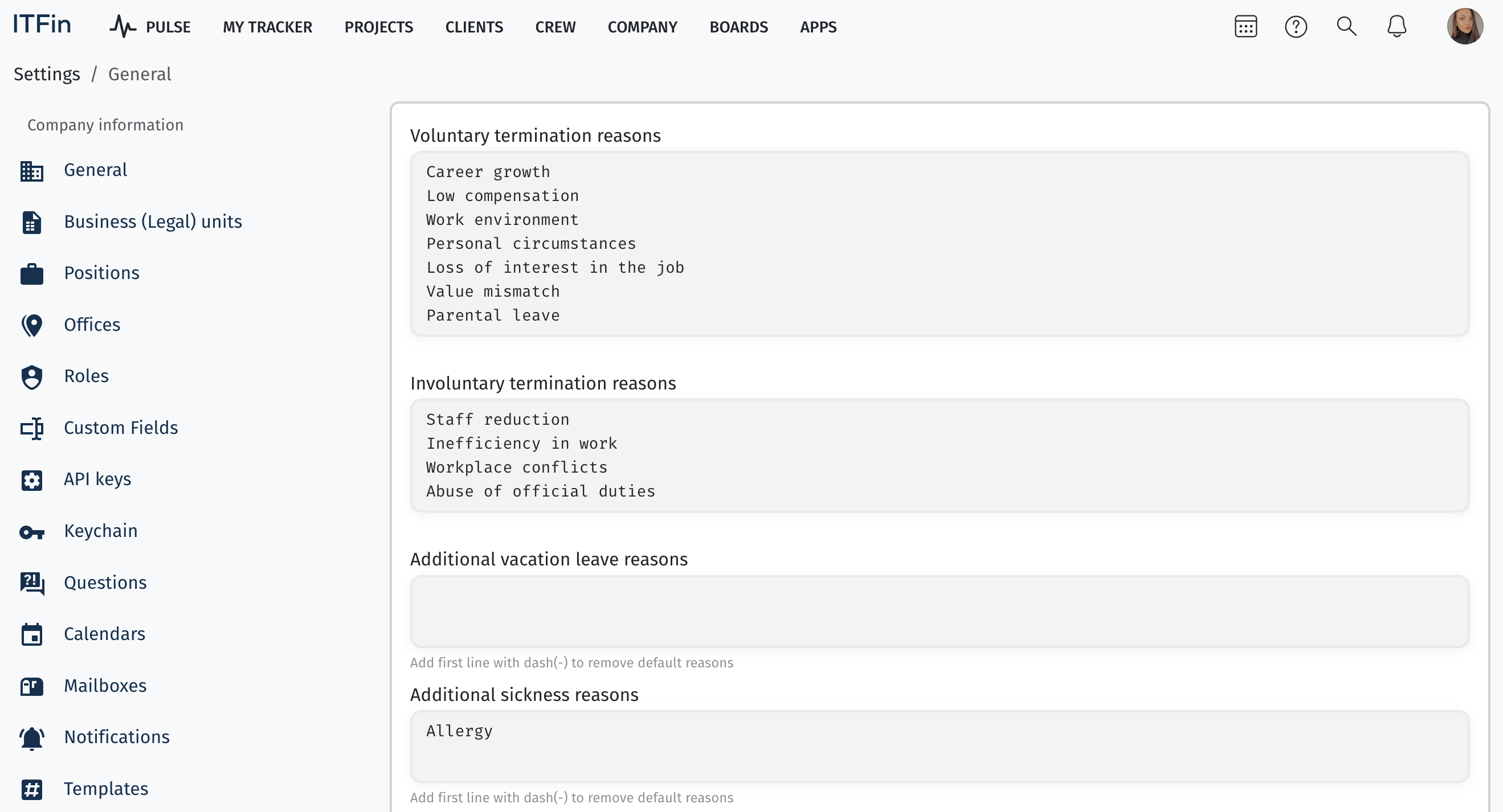
Task: Open the APPS menu
Action: (818, 27)
